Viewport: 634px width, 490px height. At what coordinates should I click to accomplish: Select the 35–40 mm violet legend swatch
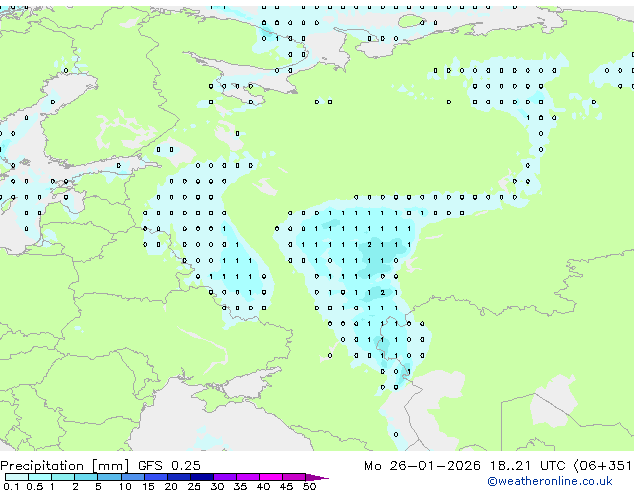(x=247, y=477)
